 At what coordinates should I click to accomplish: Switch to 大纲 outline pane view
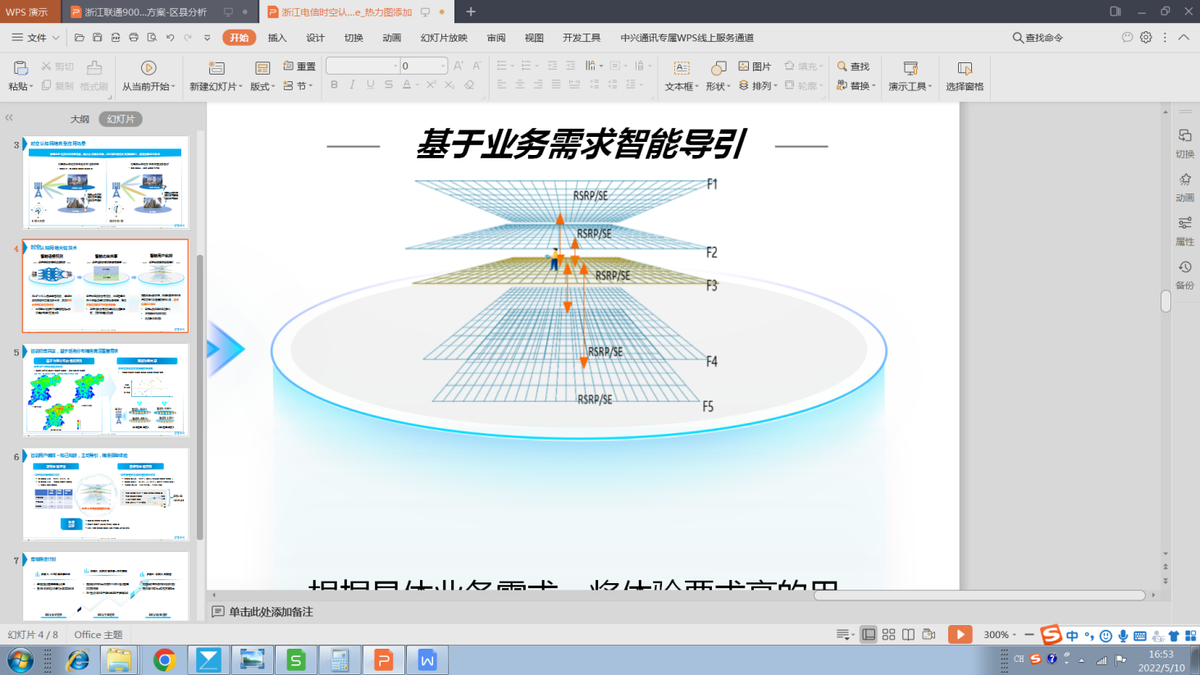point(80,119)
